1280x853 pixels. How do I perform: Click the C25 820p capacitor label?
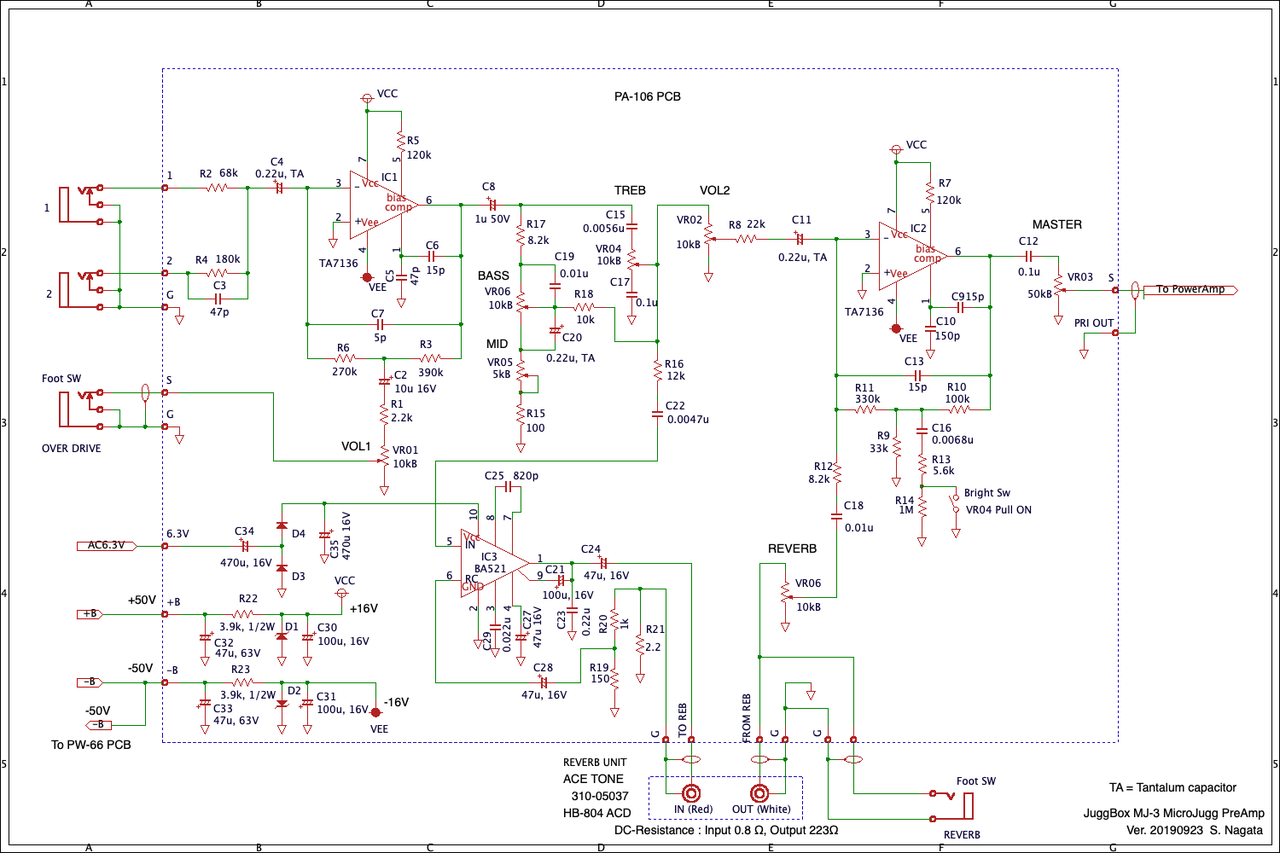[511, 475]
